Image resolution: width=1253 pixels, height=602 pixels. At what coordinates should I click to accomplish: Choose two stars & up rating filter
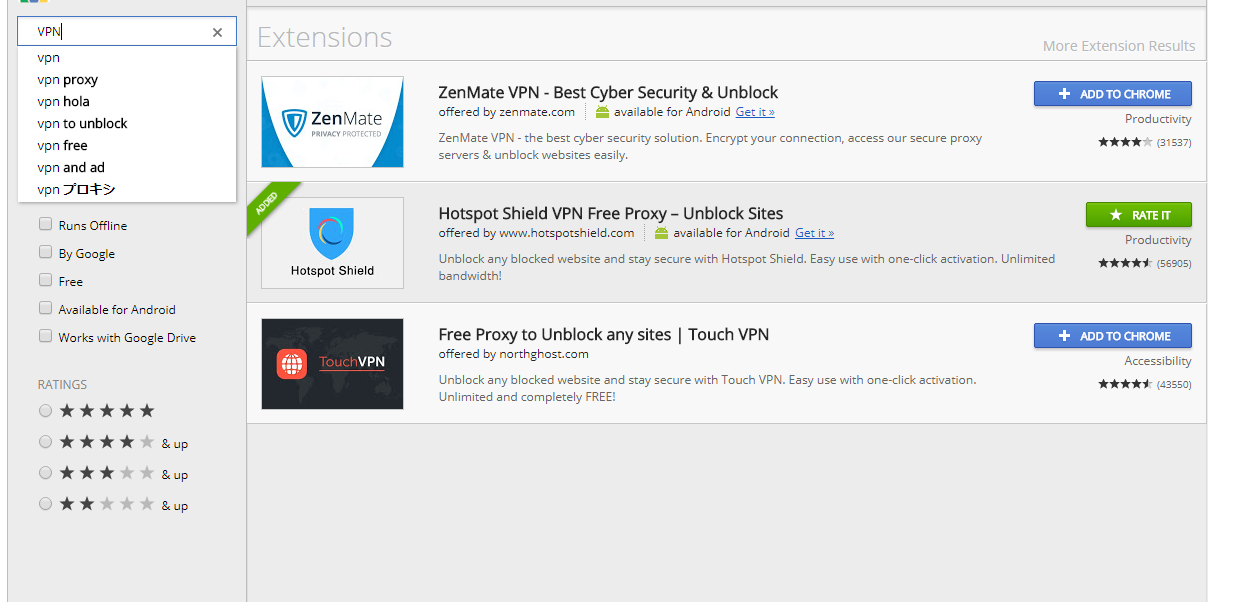click(45, 504)
